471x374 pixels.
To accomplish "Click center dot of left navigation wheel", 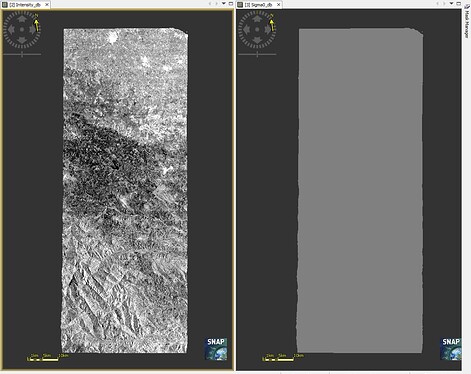I will tap(22, 30).
